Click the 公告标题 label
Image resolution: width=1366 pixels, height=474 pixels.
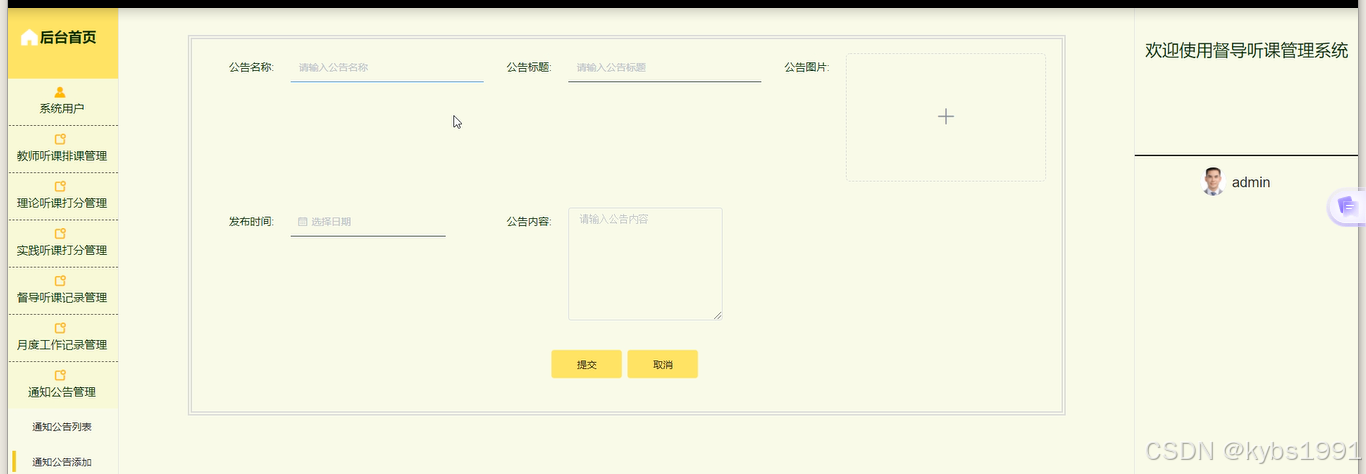(529, 67)
